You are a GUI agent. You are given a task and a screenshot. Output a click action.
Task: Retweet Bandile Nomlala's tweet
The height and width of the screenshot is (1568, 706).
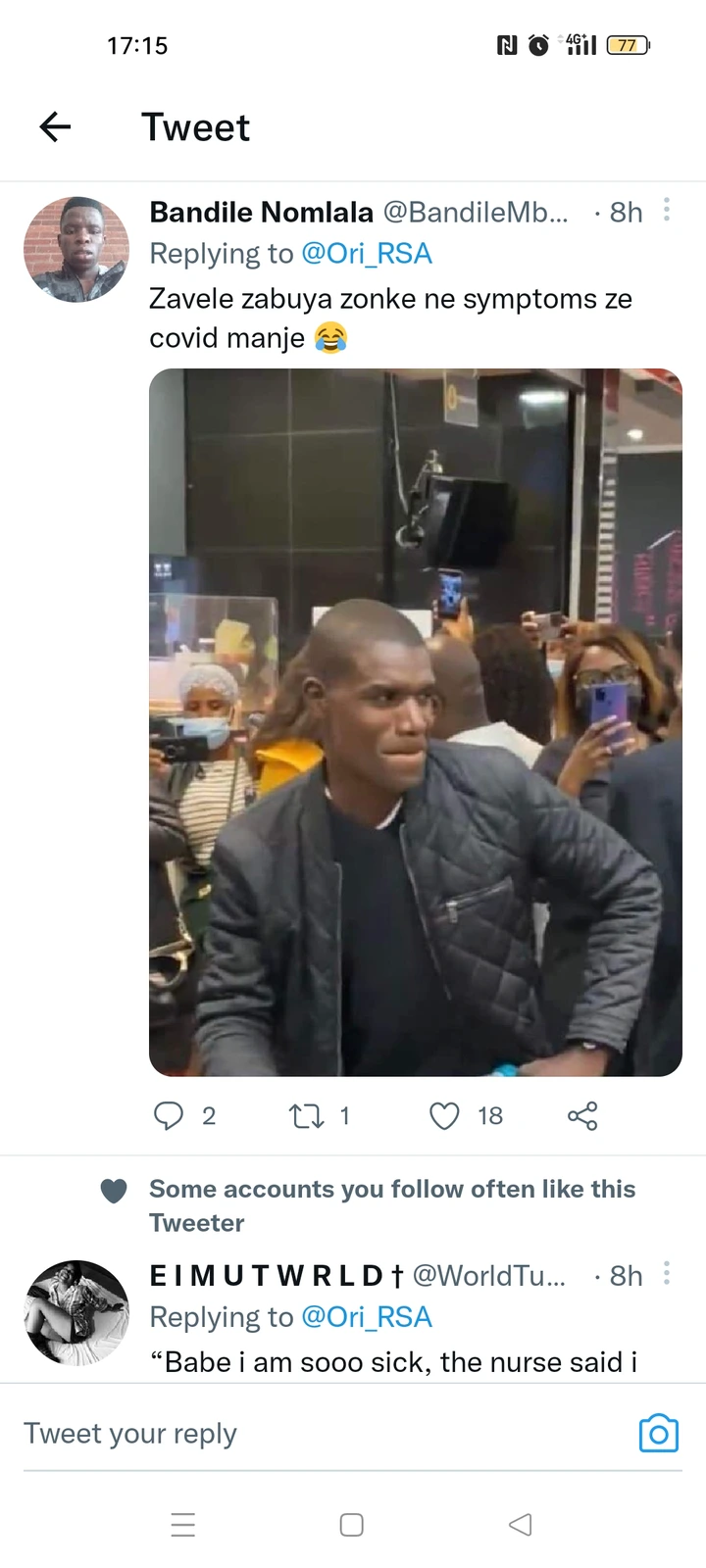tap(307, 1115)
